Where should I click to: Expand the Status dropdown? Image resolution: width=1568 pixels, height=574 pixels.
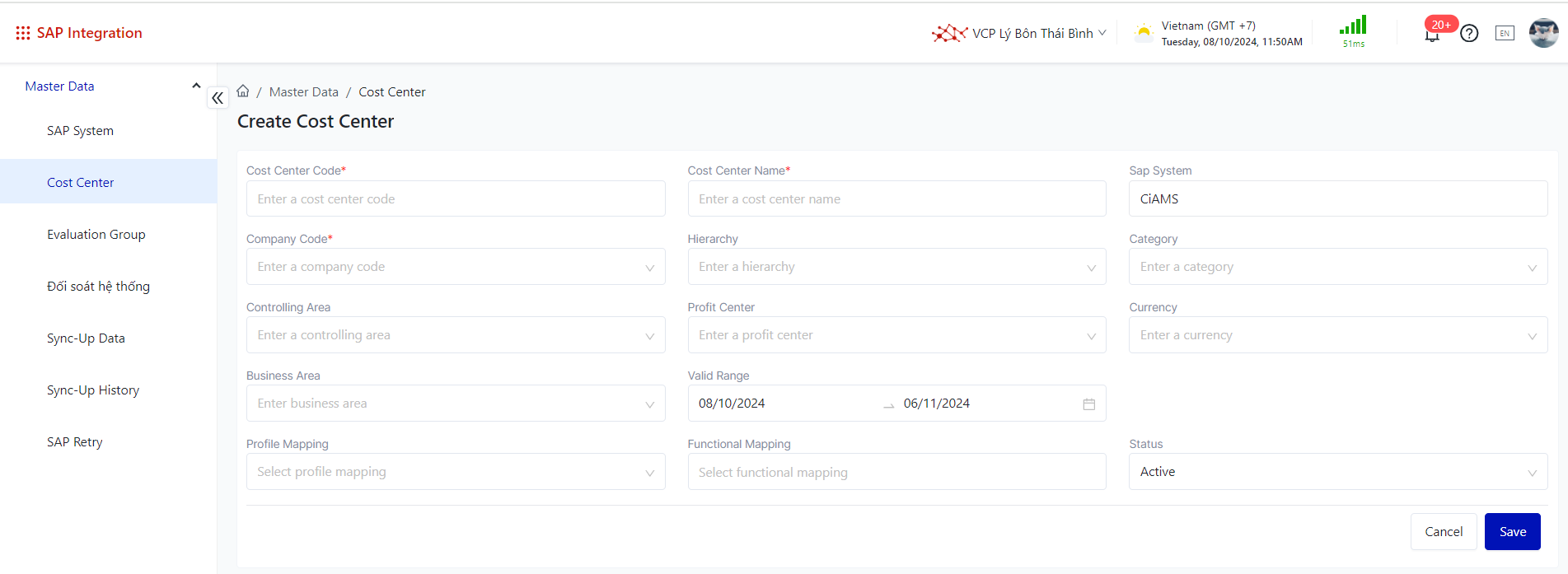[x=1337, y=472]
